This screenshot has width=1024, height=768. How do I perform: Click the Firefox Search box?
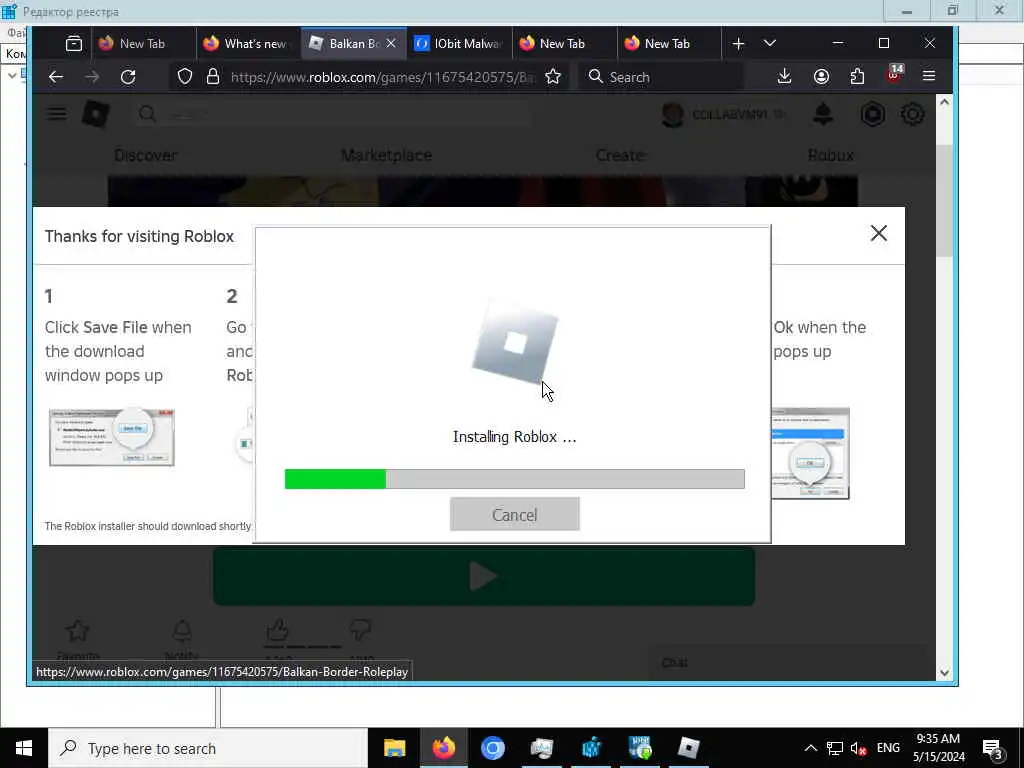pyautogui.click(x=661, y=77)
